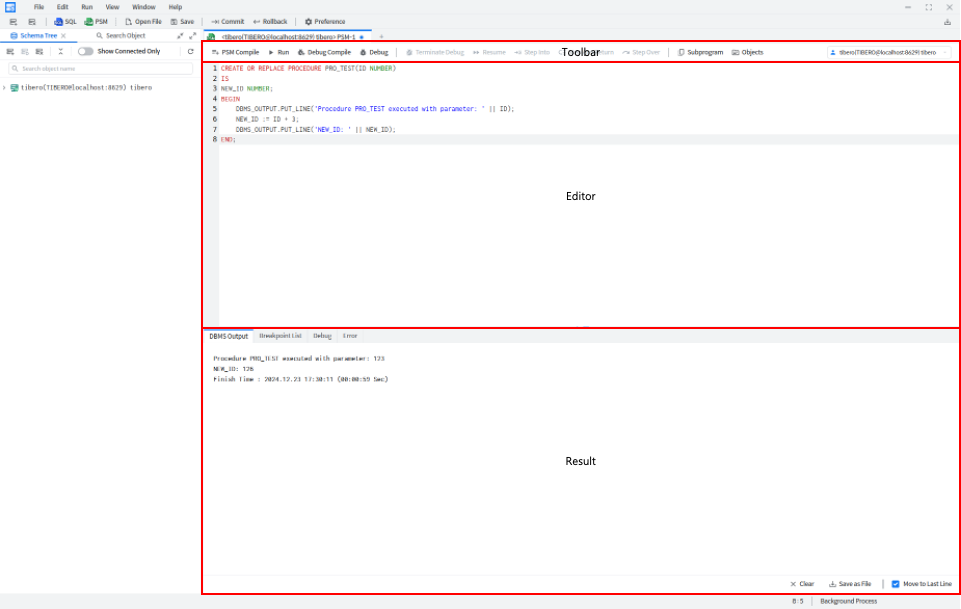Start Debug Compile from the toolbar

(324, 52)
